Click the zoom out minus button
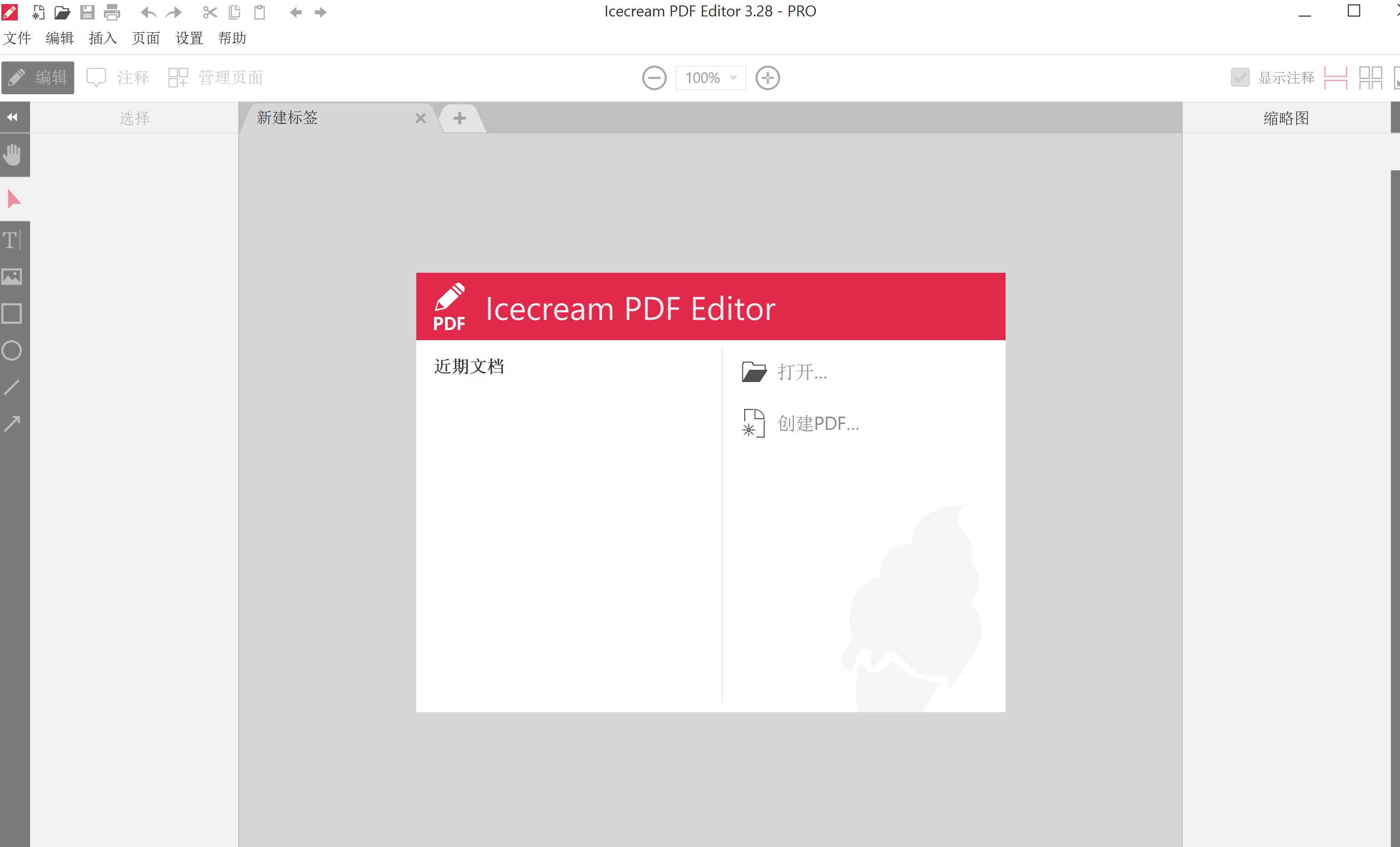 (654, 78)
